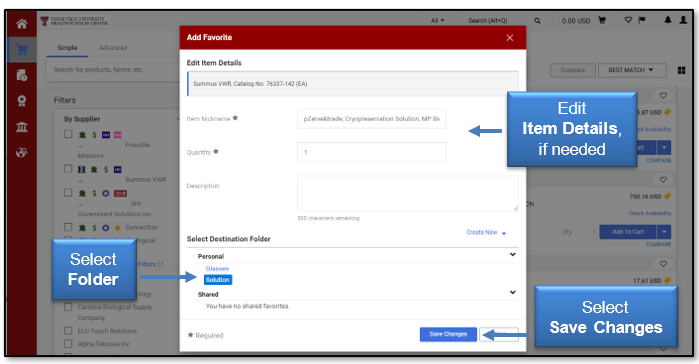Open the cart icon in header

[x=602, y=20]
